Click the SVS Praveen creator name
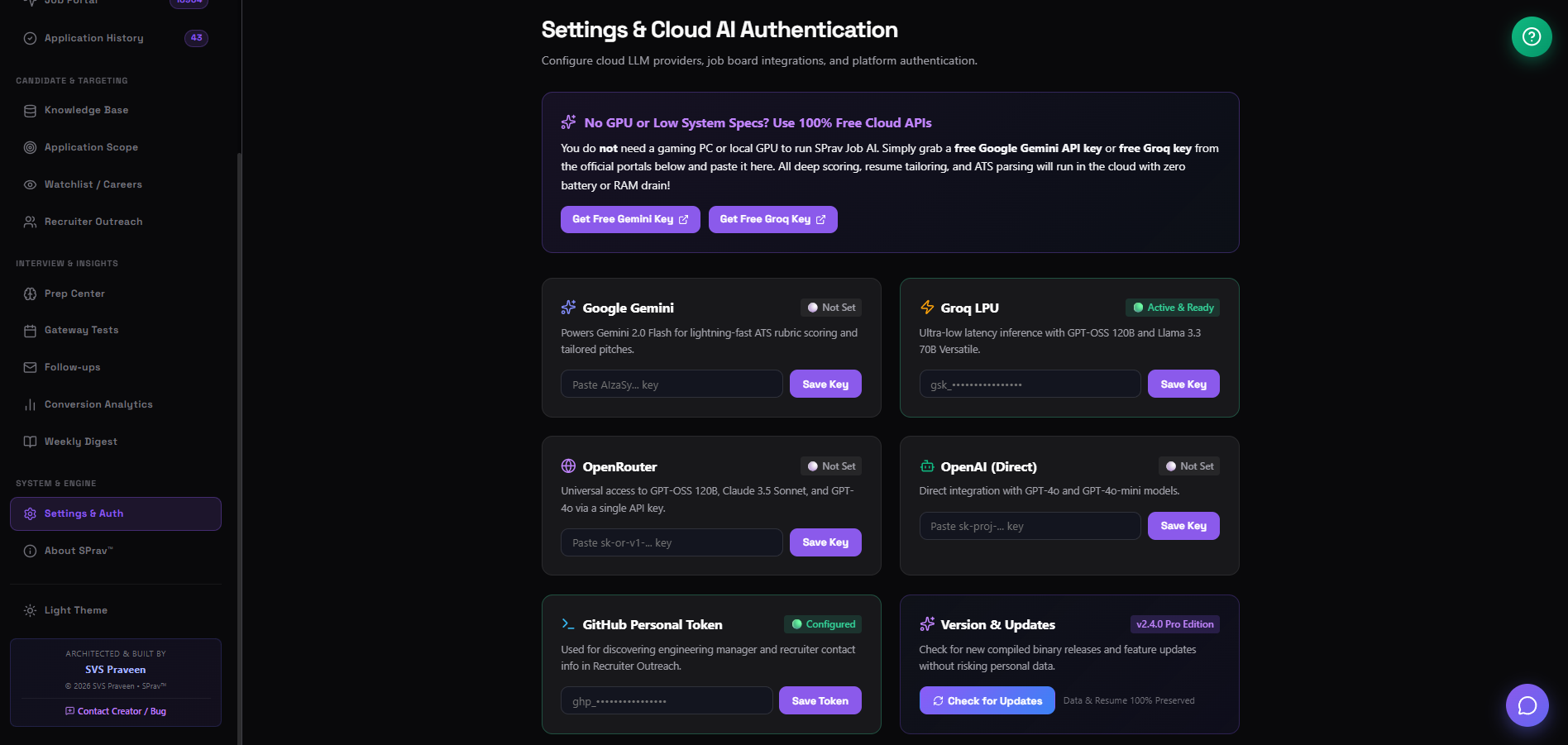 tap(116, 670)
